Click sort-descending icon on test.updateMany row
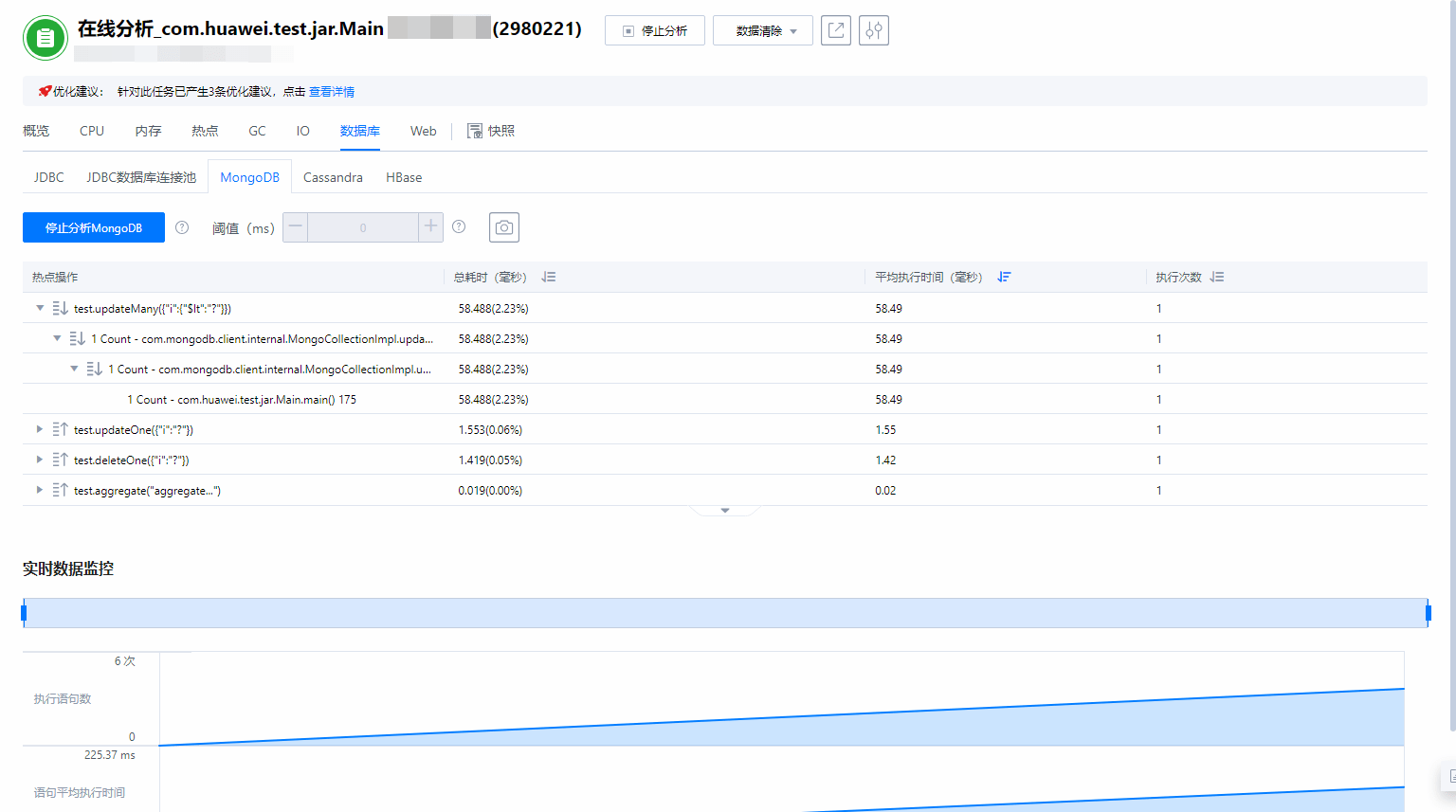Image resolution: width=1456 pixels, height=812 pixels. (x=60, y=308)
